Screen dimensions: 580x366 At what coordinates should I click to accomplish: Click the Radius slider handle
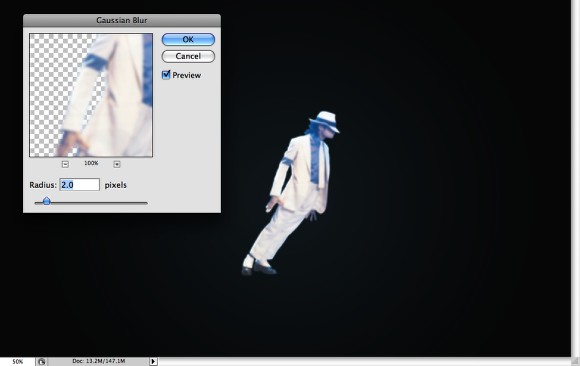(46, 201)
